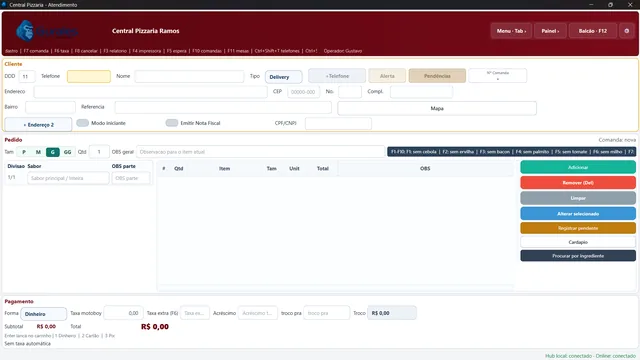Click 'F10 comandas' shortcut text
Screen dimensions: 640x360
pyautogui.click(x=207, y=51)
